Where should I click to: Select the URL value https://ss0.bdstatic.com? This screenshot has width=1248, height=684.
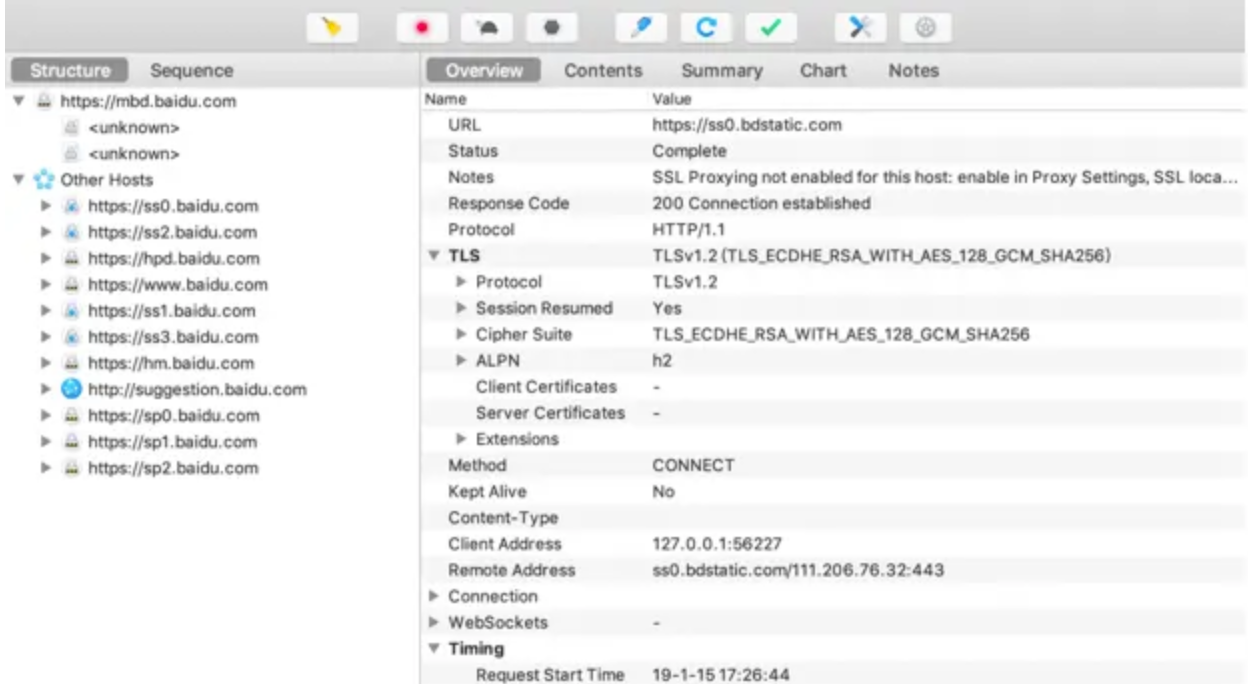(x=747, y=125)
